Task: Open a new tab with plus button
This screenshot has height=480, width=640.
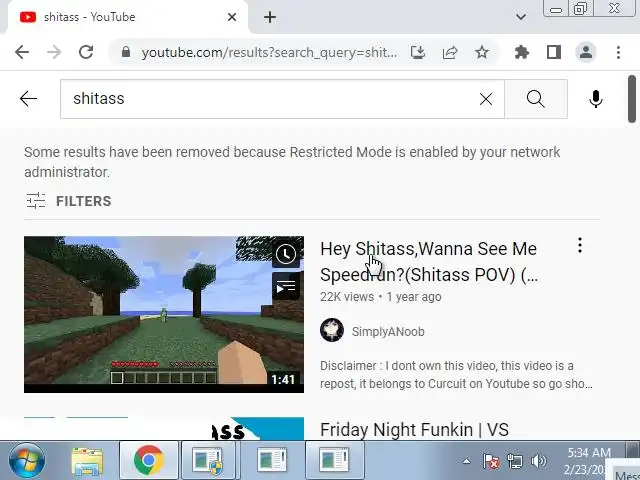Action: click(270, 17)
